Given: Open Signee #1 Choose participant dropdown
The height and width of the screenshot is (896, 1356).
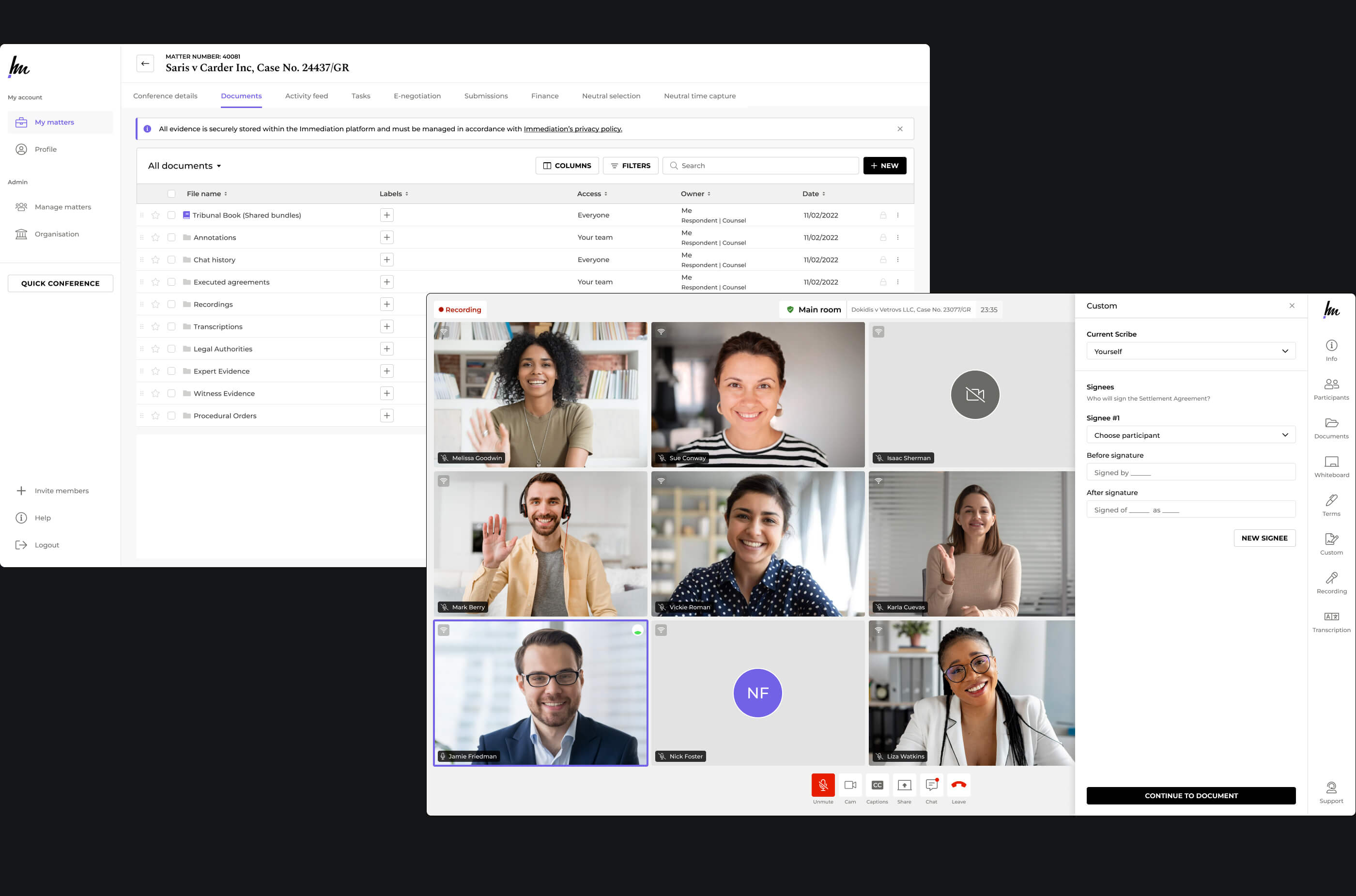Looking at the screenshot, I should (x=1190, y=435).
